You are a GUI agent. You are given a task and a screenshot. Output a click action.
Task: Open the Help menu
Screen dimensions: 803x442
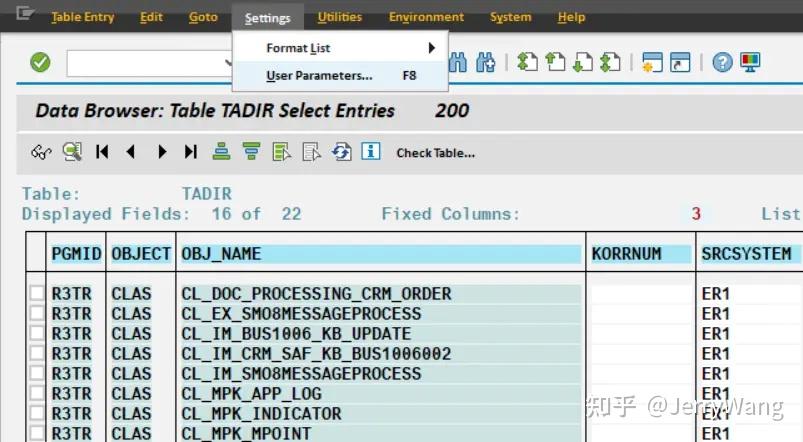pos(571,17)
